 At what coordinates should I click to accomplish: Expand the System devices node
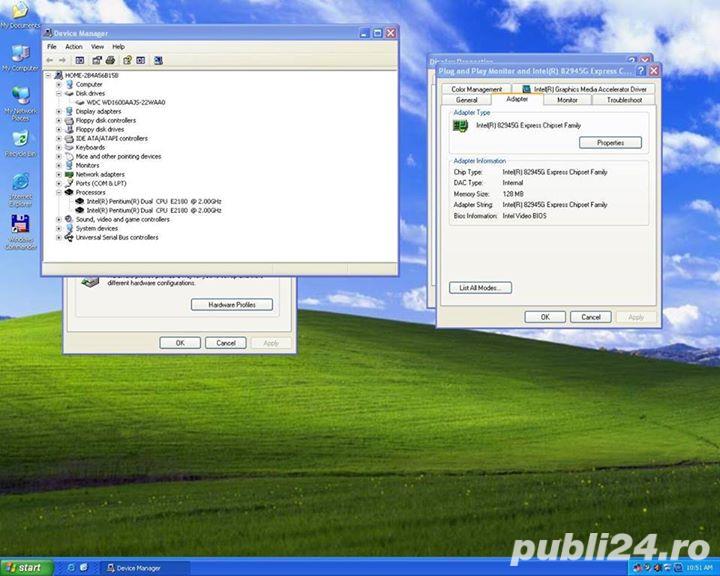pos(59,229)
